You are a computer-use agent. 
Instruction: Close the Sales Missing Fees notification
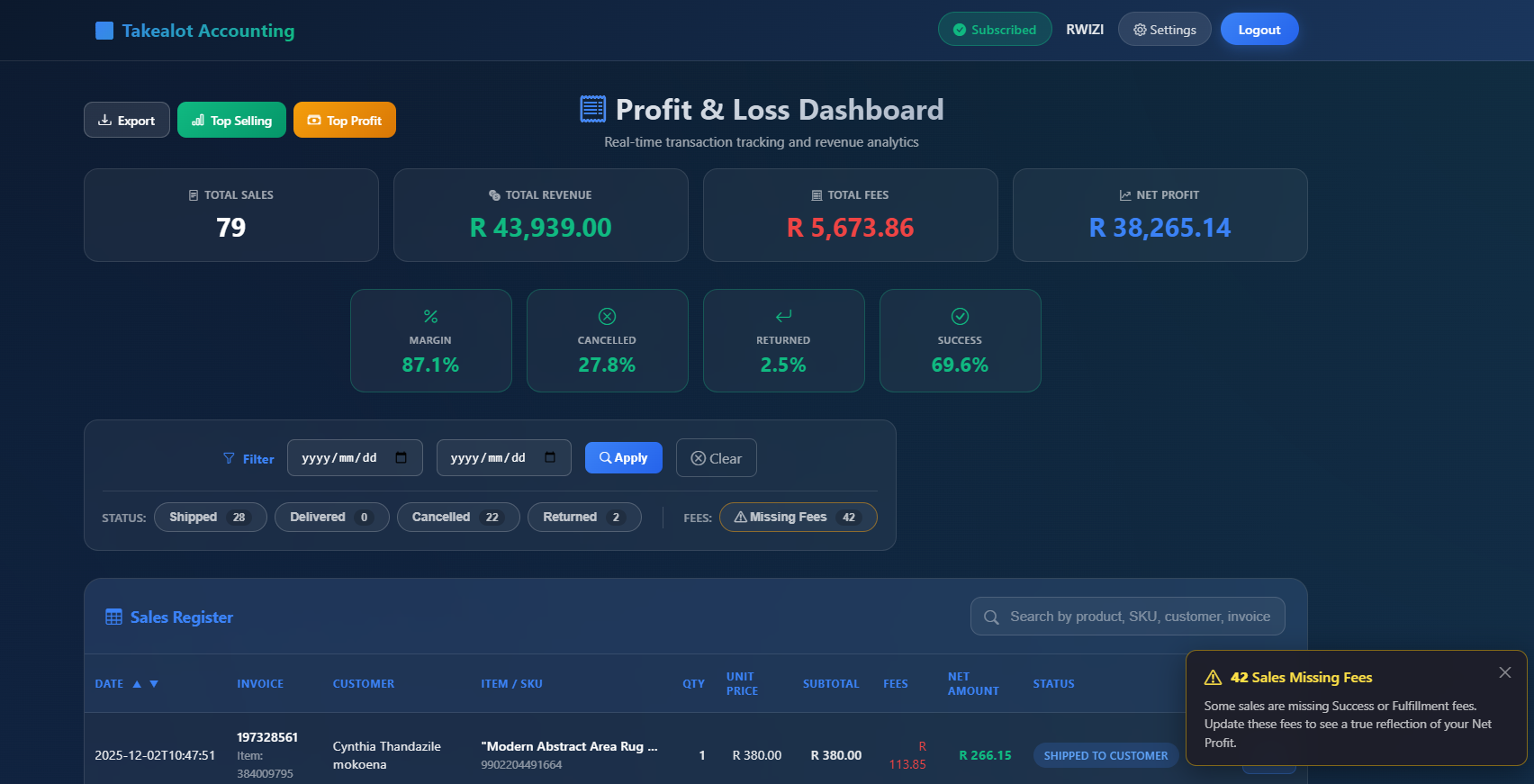coord(1505,672)
